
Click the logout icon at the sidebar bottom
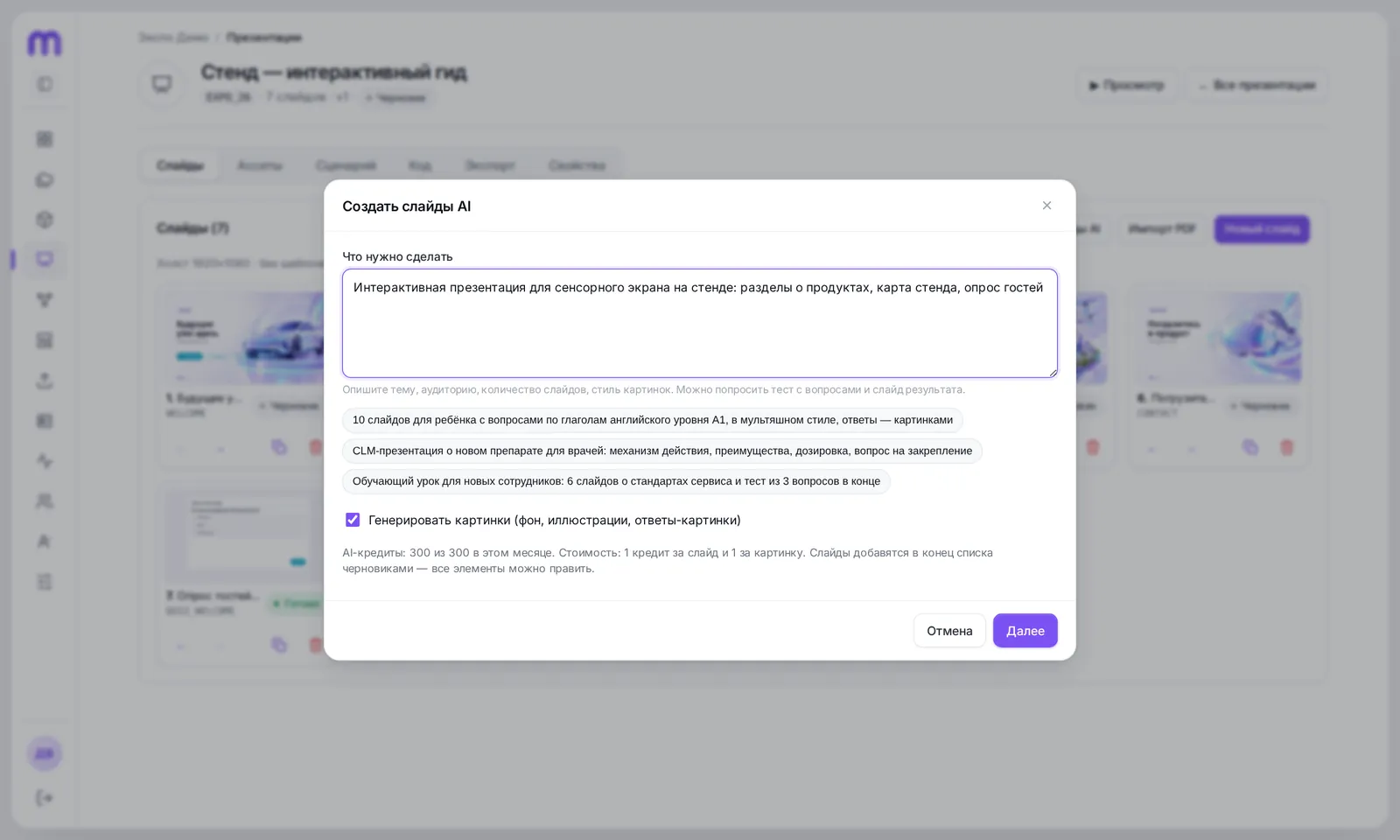coord(45,797)
